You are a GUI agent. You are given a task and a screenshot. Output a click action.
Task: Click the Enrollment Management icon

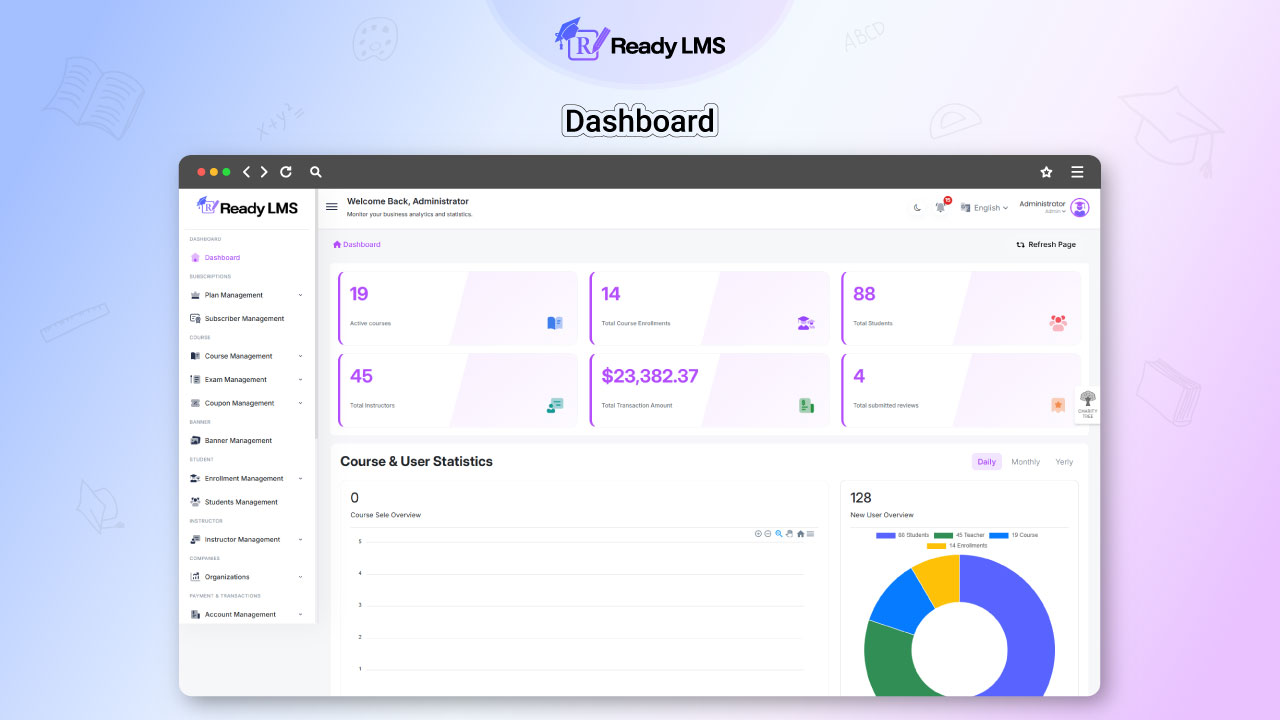[x=195, y=479]
